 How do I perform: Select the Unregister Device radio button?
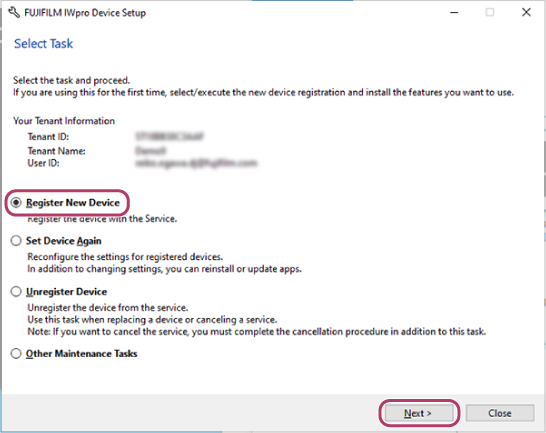coord(16,292)
